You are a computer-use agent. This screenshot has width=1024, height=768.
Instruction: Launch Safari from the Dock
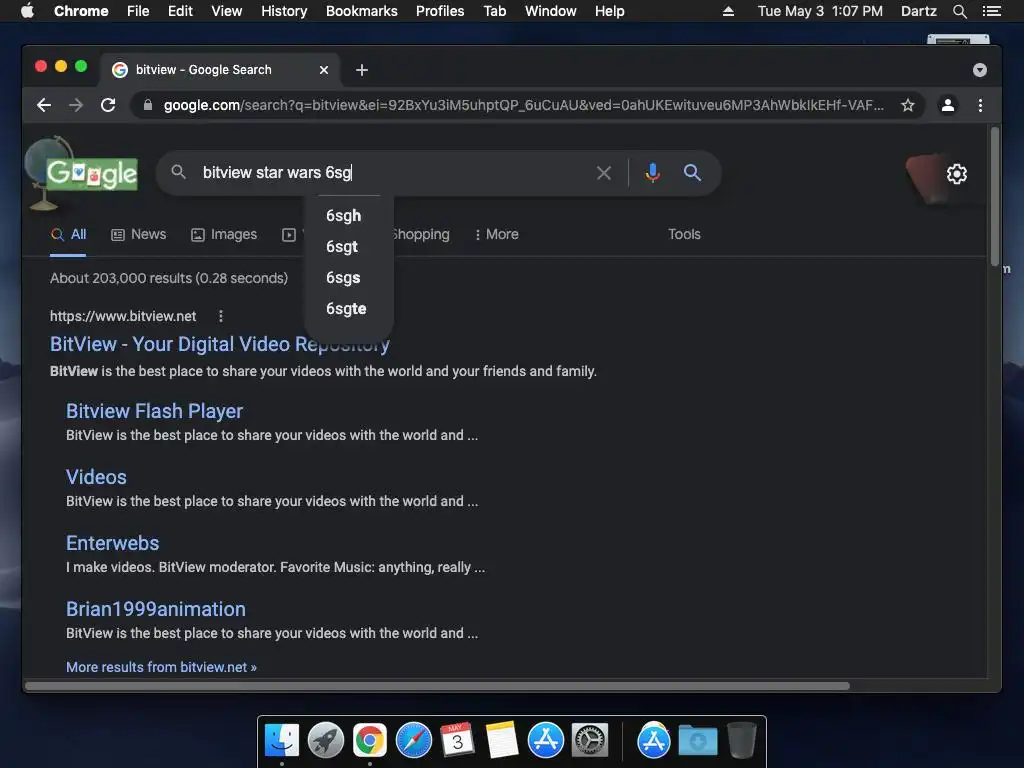414,740
